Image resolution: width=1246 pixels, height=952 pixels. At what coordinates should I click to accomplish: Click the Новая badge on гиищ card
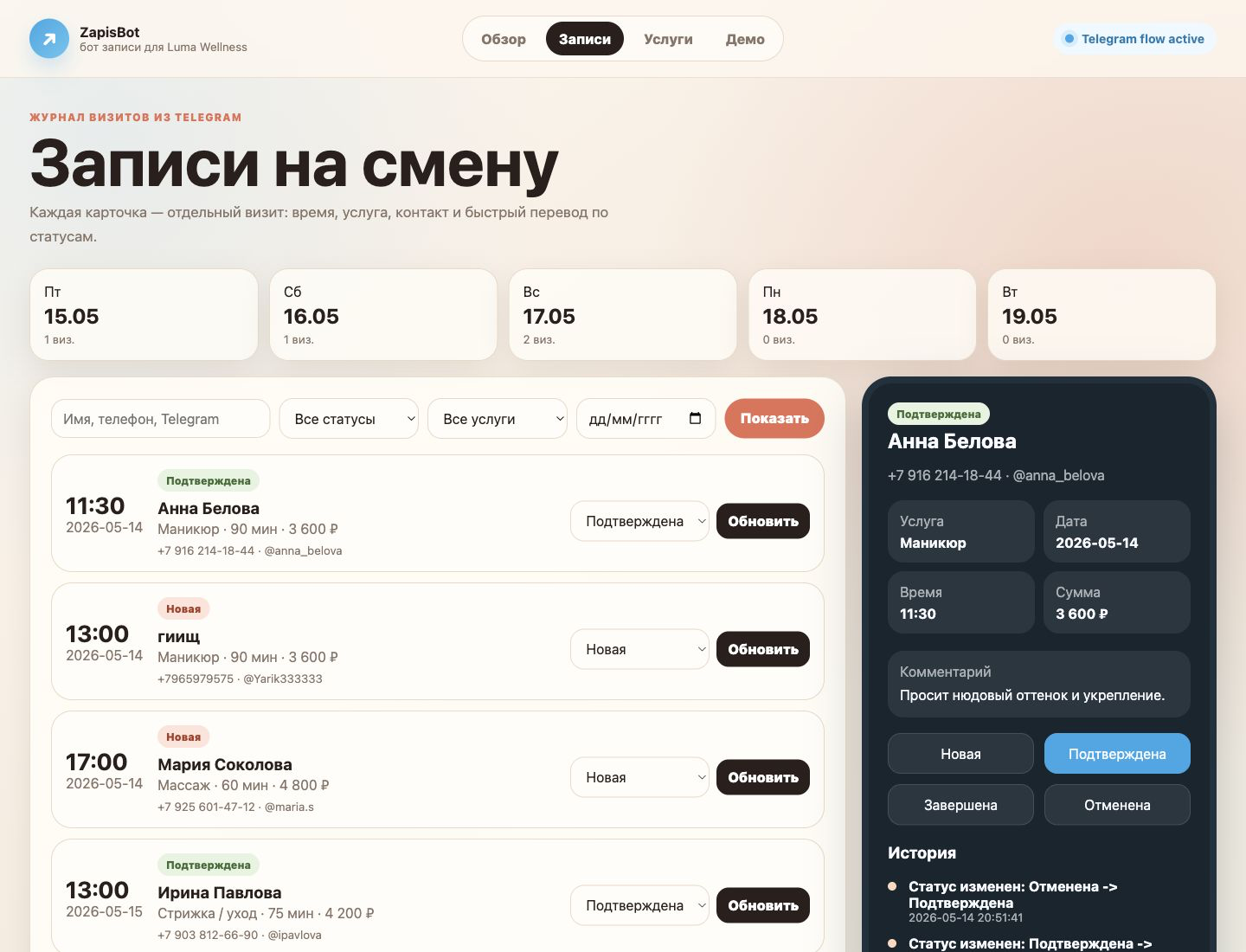click(x=183, y=608)
